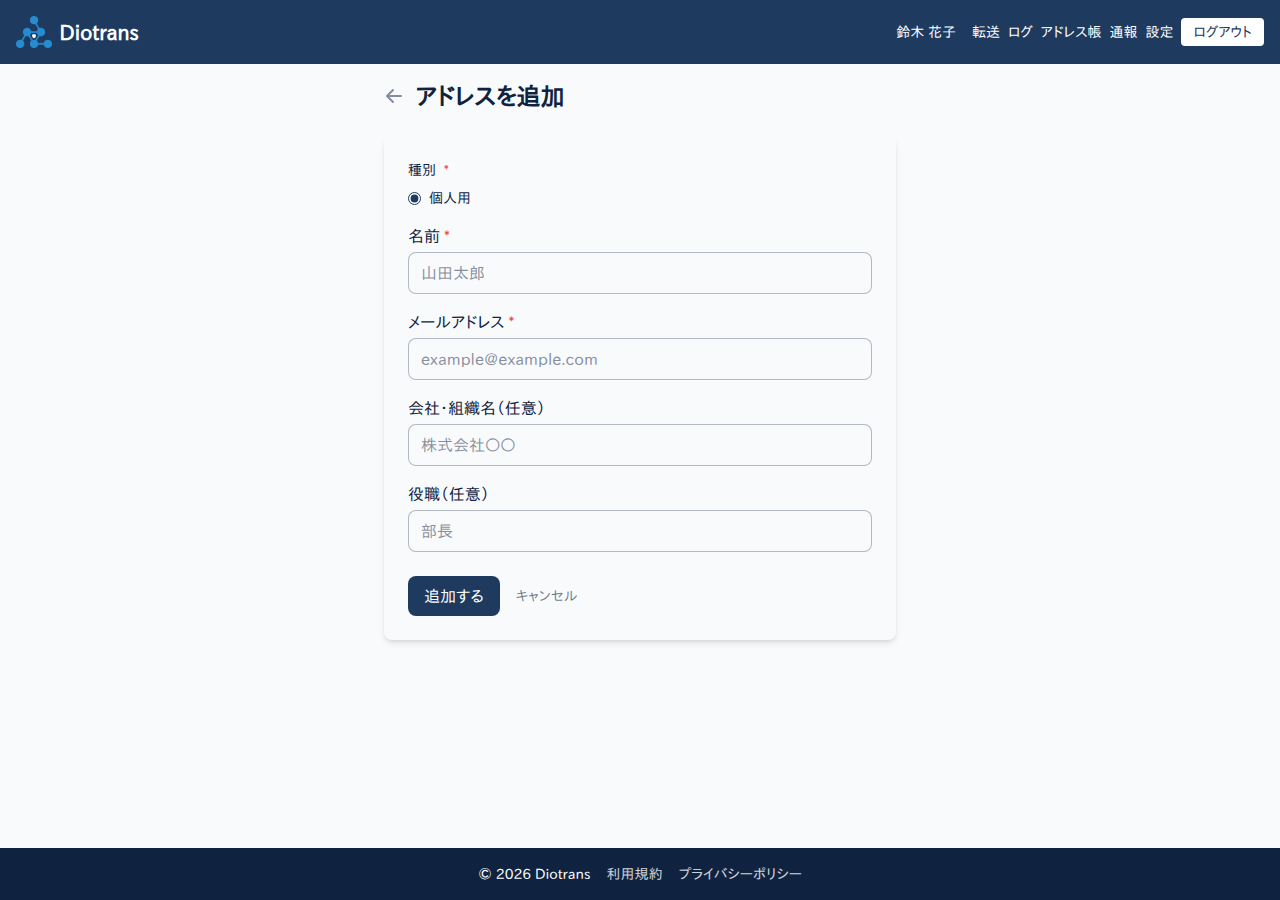This screenshot has height=900, width=1280.
Task: Focus the 役職 input field
Action: coord(640,531)
